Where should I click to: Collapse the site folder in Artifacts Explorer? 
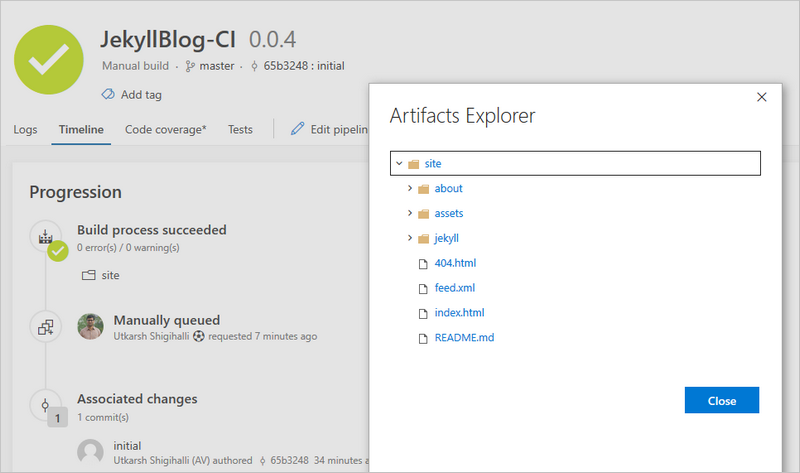(399, 163)
